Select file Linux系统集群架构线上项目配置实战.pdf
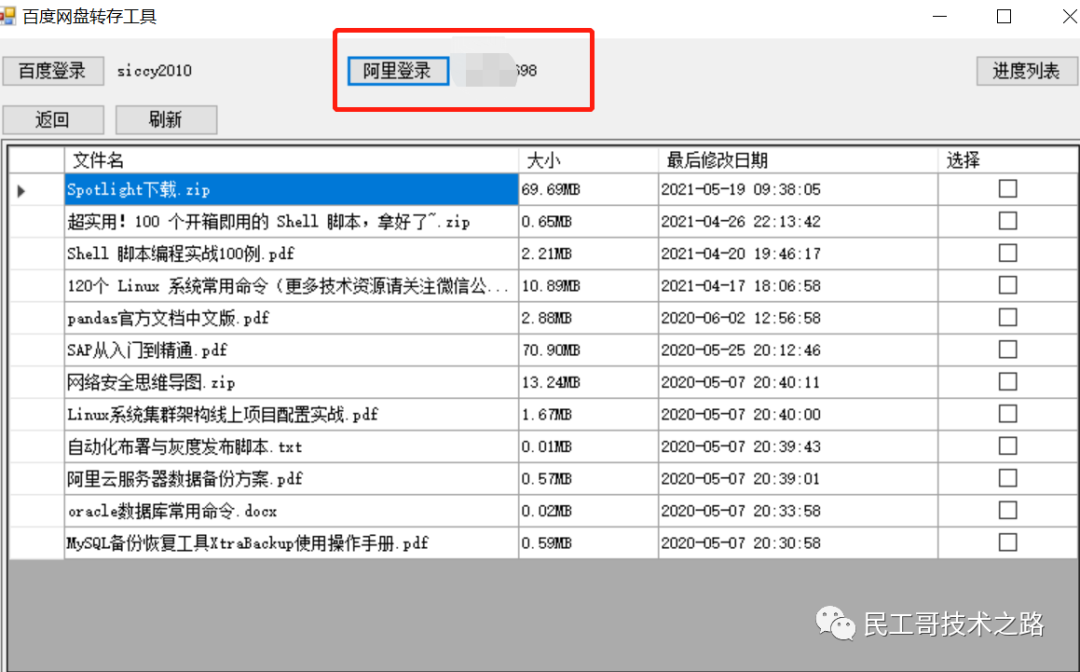Image resolution: width=1080 pixels, height=672 pixels. [x=291, y=414]
